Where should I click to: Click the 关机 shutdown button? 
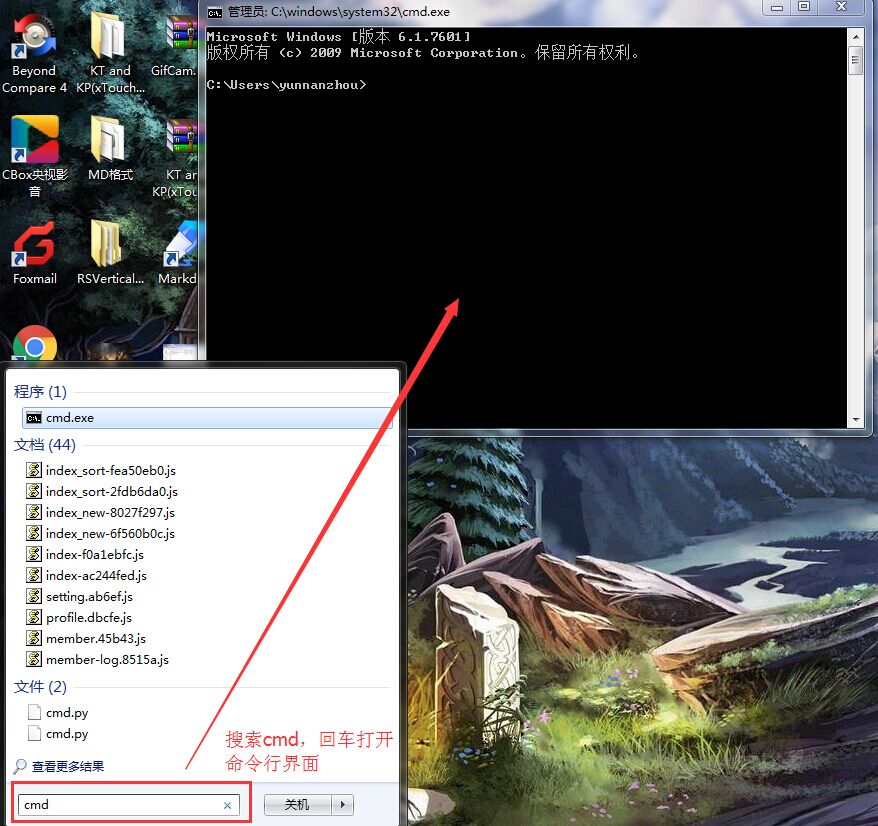coord(297,805)
